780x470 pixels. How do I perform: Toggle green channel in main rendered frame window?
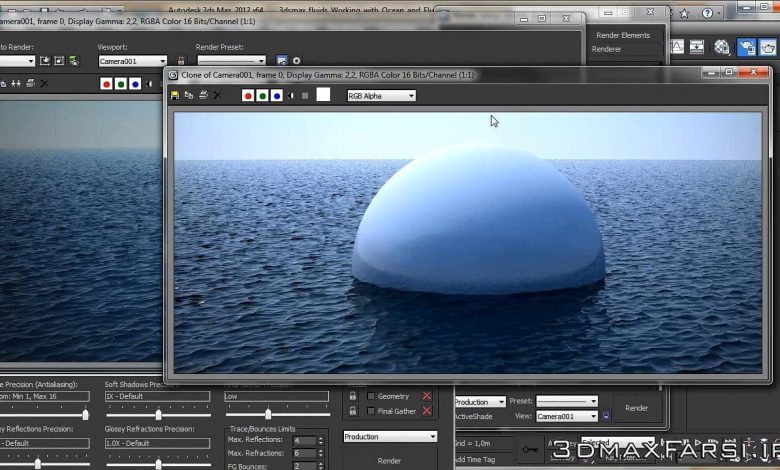coord(120,84)
